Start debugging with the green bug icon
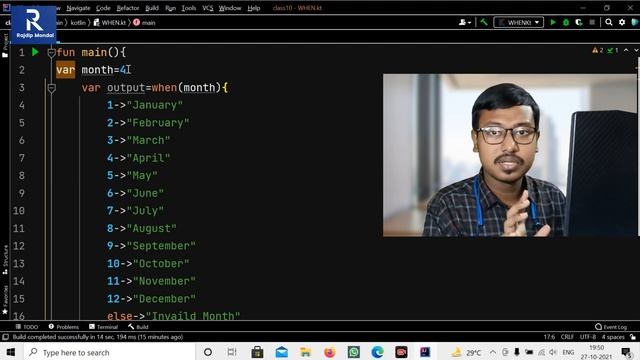Viewport: 640px width, 360px height. pyautogui.click(x=566, y=22)
